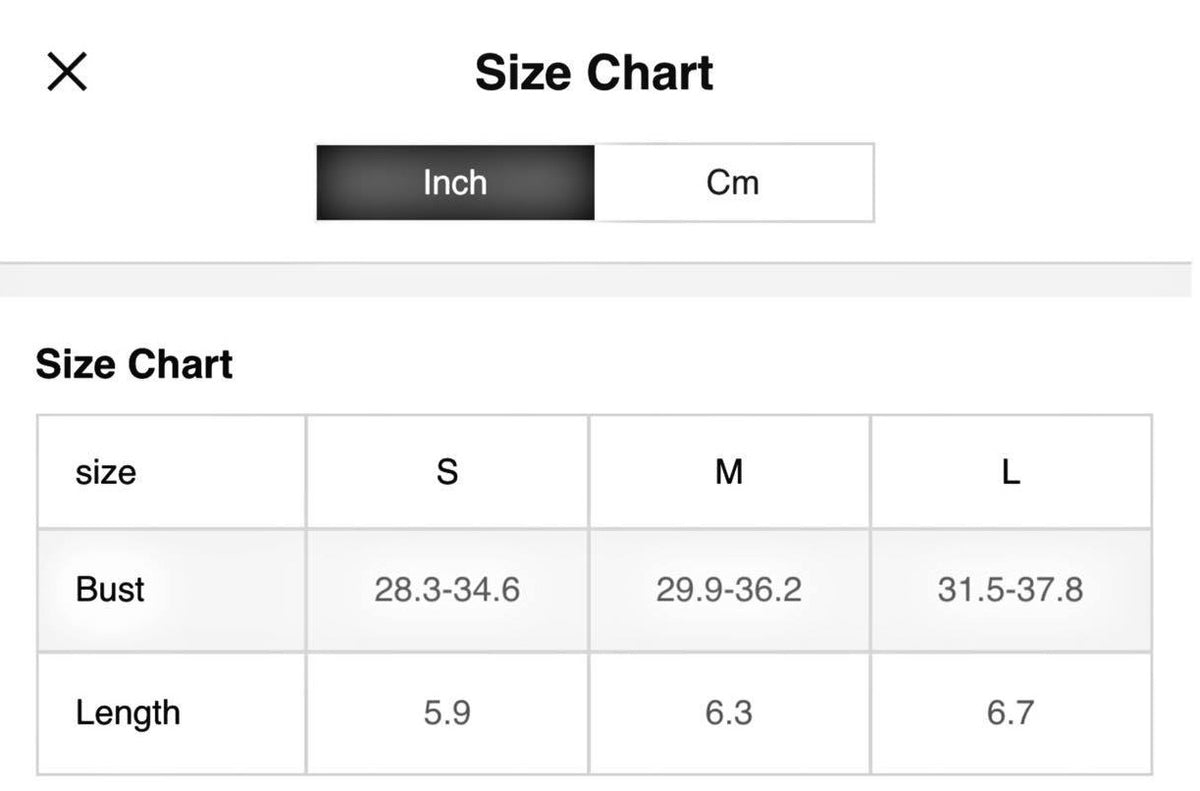Viewport: 1200px width, 791px height.
Task: Select the M size column header
Action: click(729, 471)
